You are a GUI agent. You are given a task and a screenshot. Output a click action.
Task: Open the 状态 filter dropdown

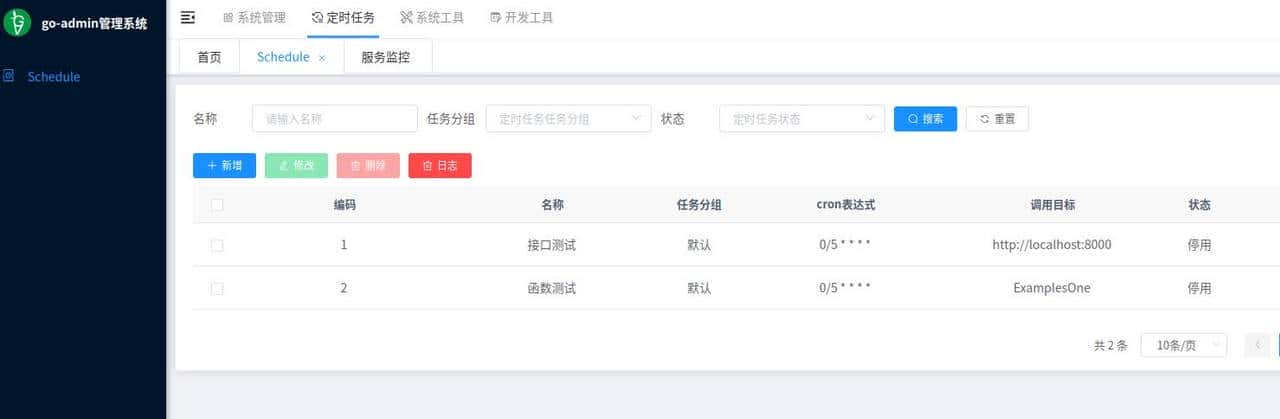(802, 118)
